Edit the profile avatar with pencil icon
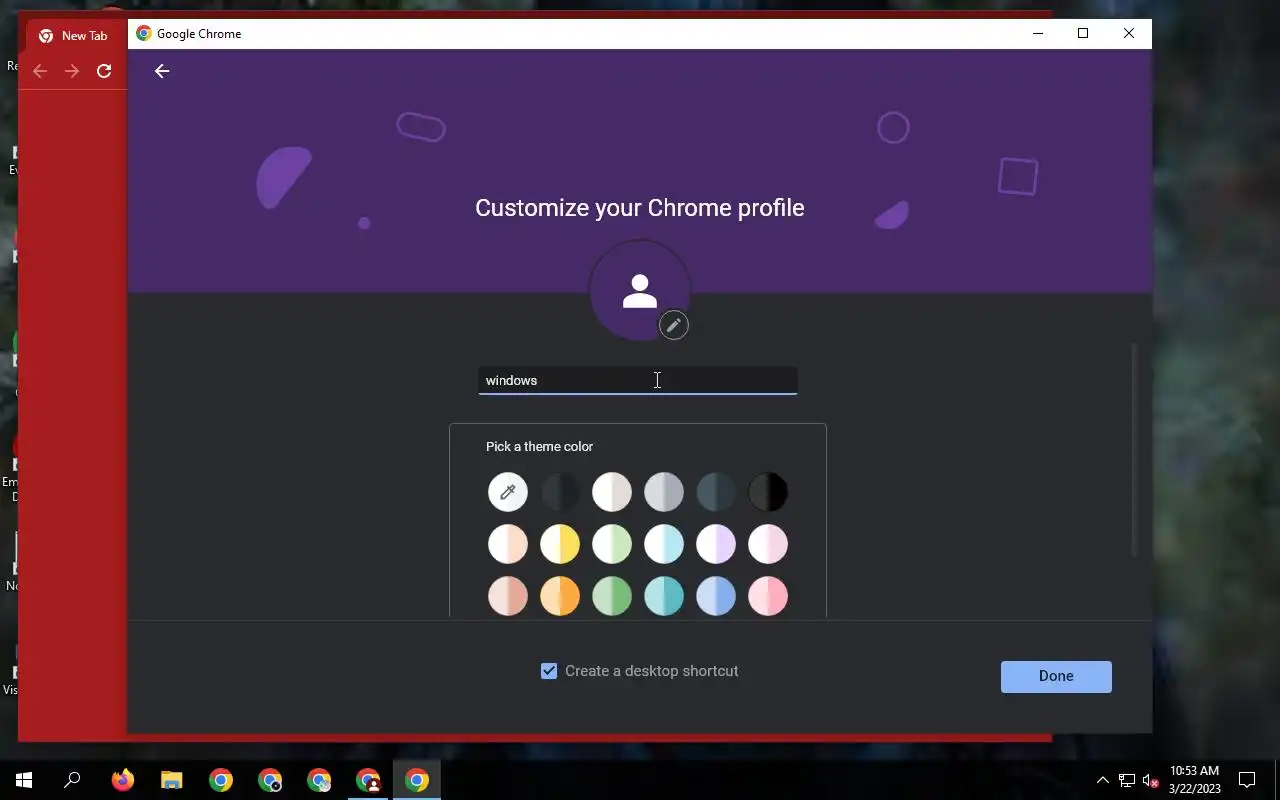The image size is (1280, 800). [x=674, y=325]
